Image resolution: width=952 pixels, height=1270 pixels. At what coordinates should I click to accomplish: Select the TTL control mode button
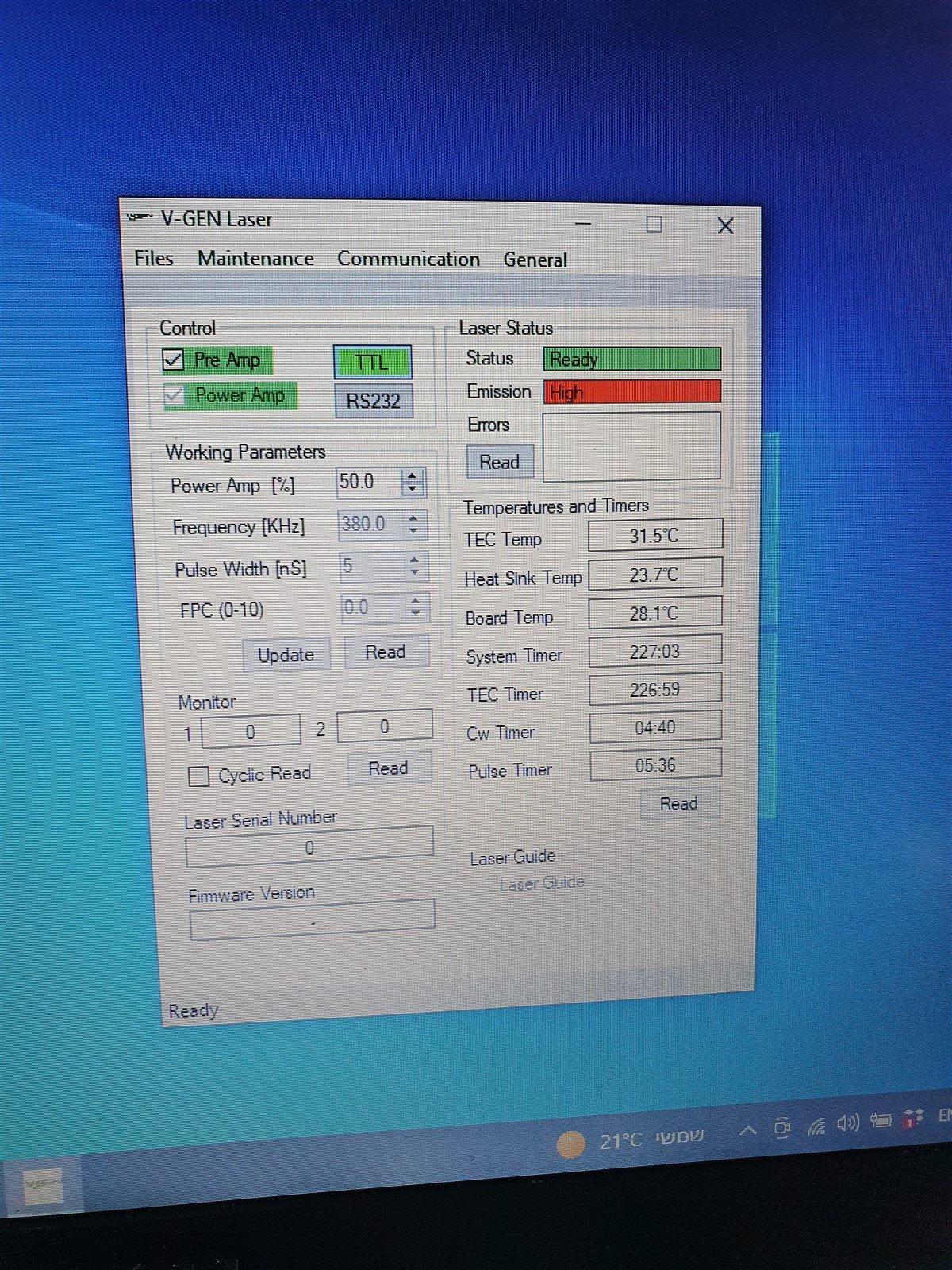click(372, 363)
